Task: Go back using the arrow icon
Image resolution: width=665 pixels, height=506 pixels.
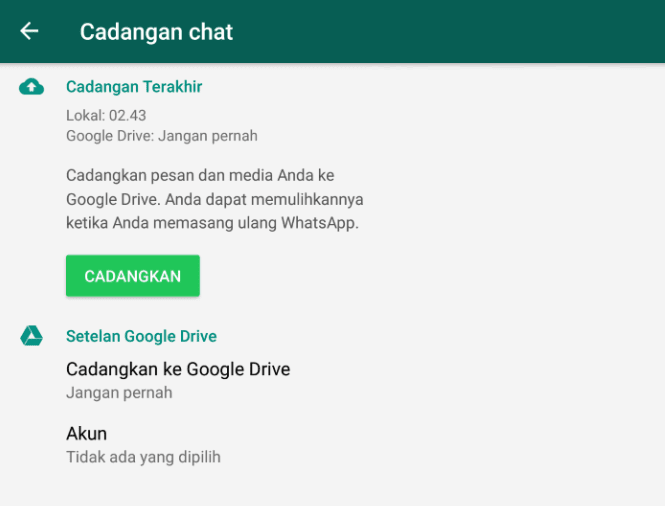Action: click(29, 31)
